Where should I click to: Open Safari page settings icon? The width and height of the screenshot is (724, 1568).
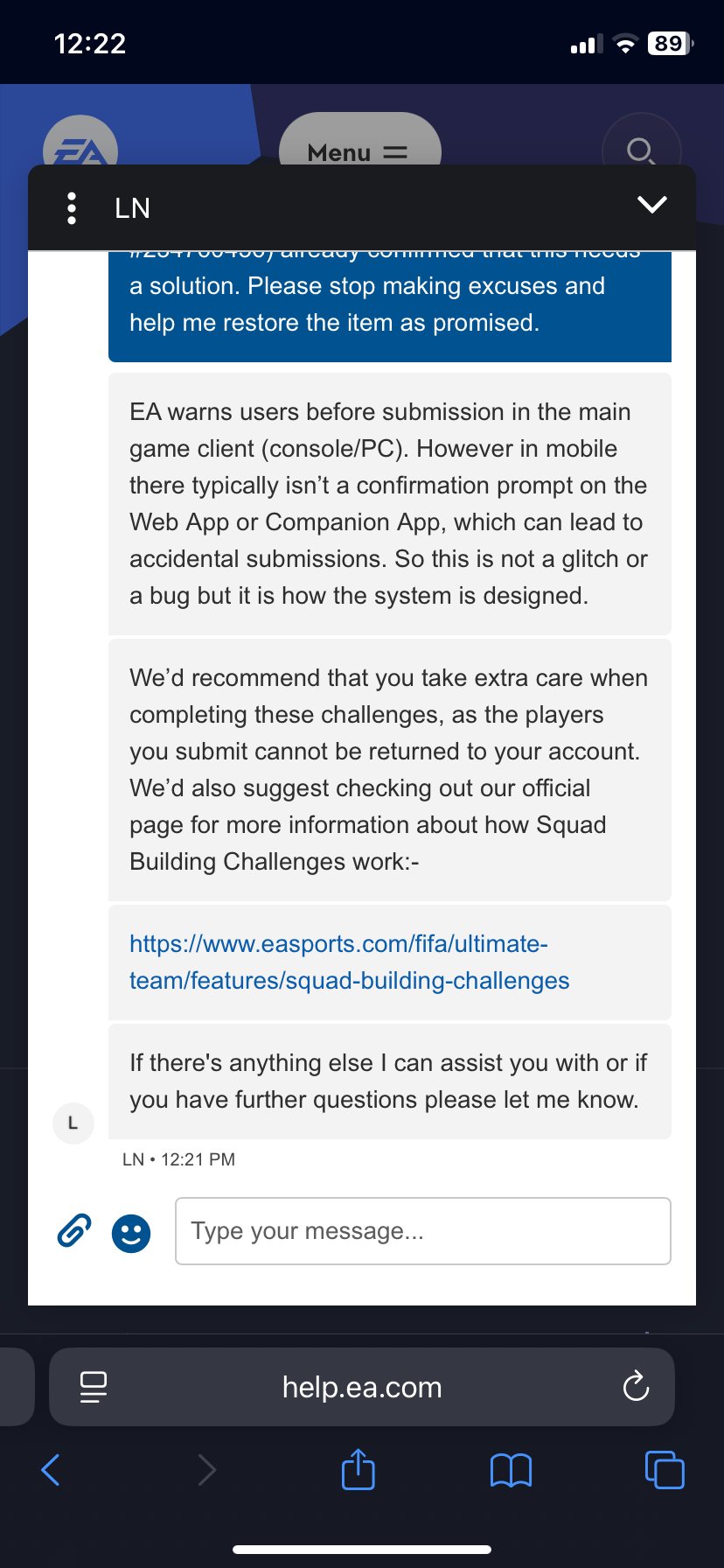tap(94, 1387)
